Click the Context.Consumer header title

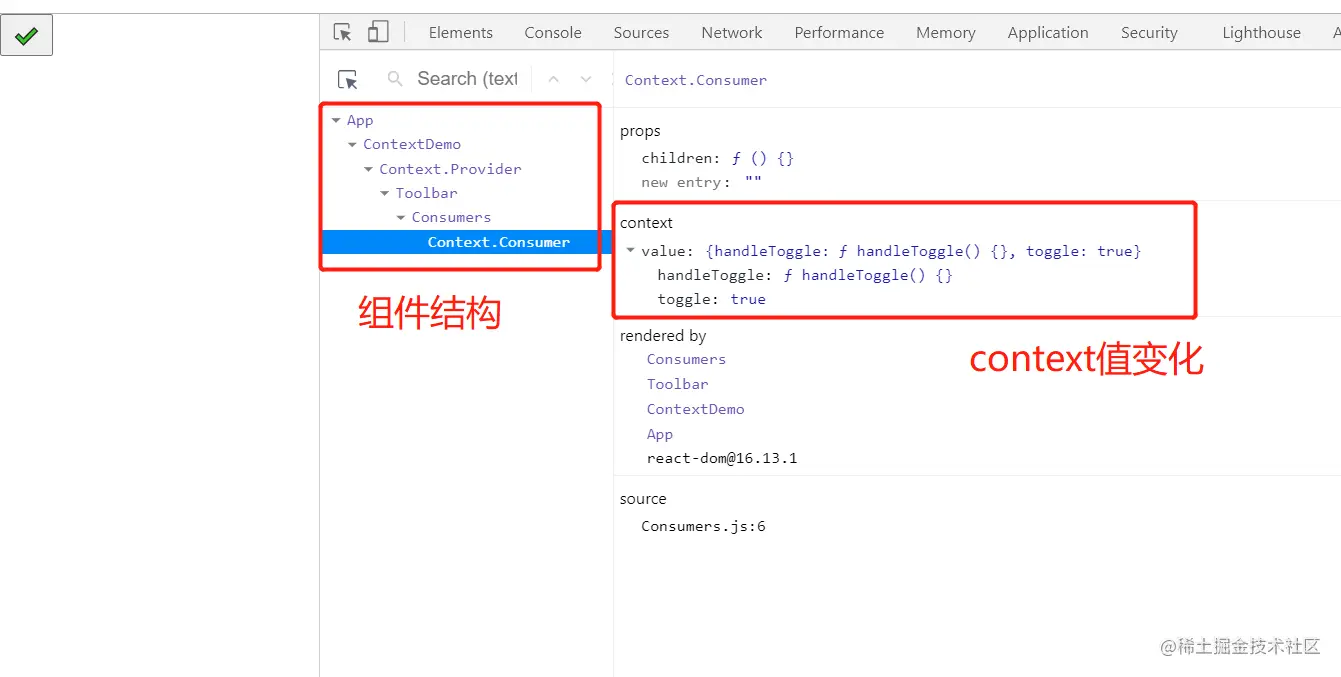[x=696, y=80]
